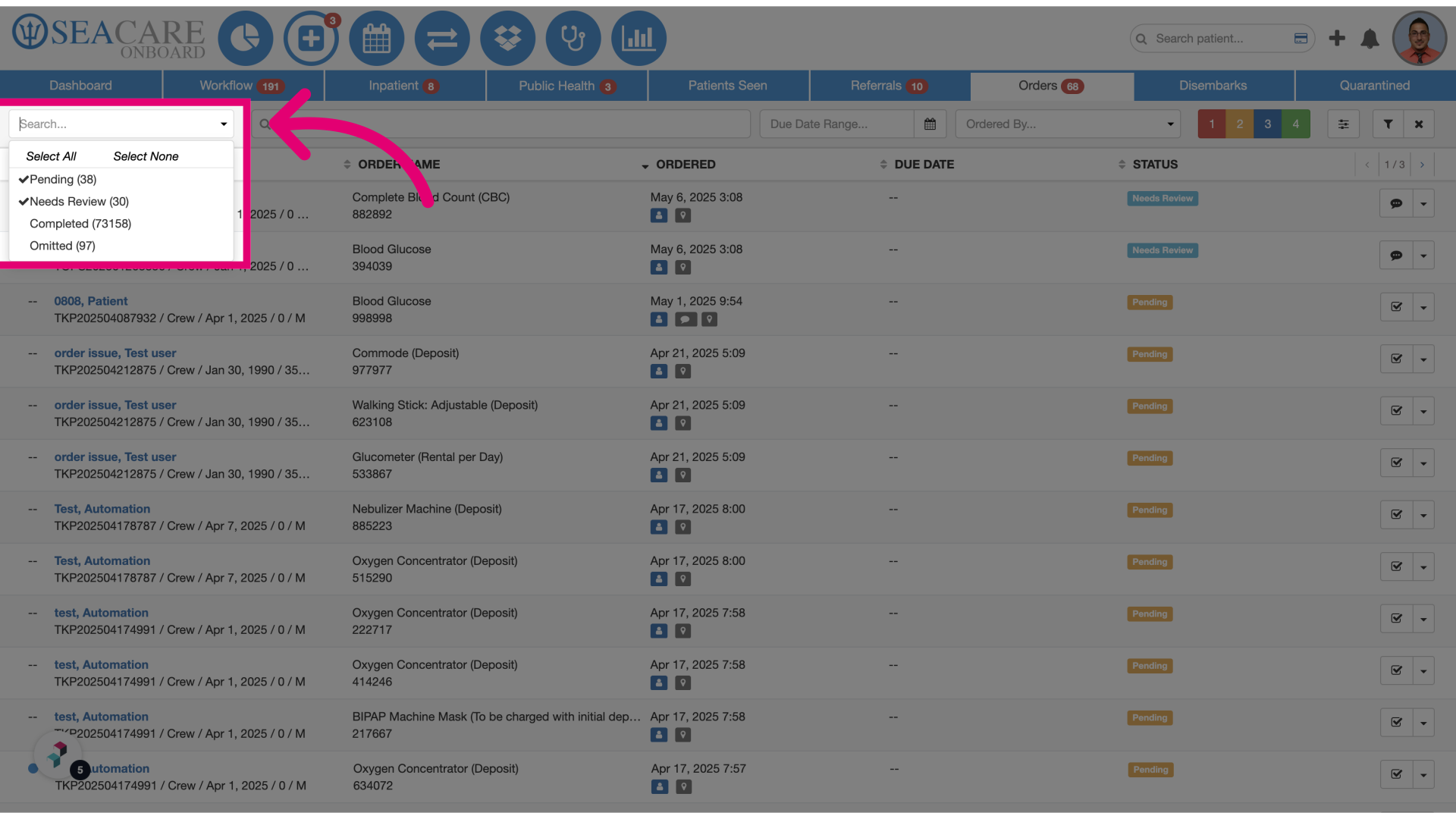Switch to the Disembarks tab
Image resolution: width=1456 pixels, height=819 pixels.
tap(1213, 86)
